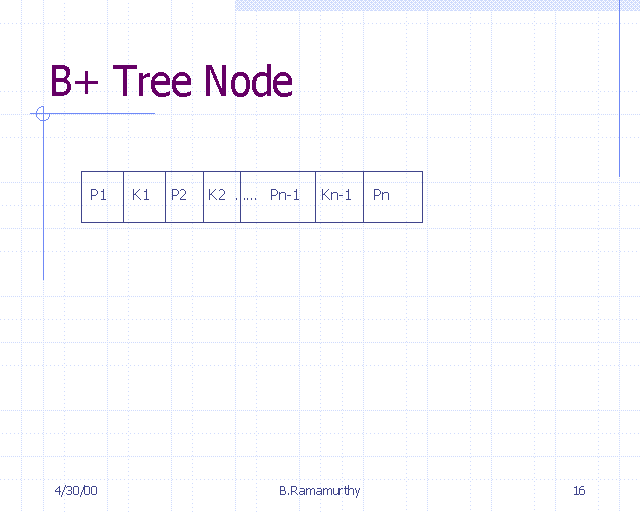Click the slide number 16
The width and height of the screenshot is (640, 512).
coord(579,490)
